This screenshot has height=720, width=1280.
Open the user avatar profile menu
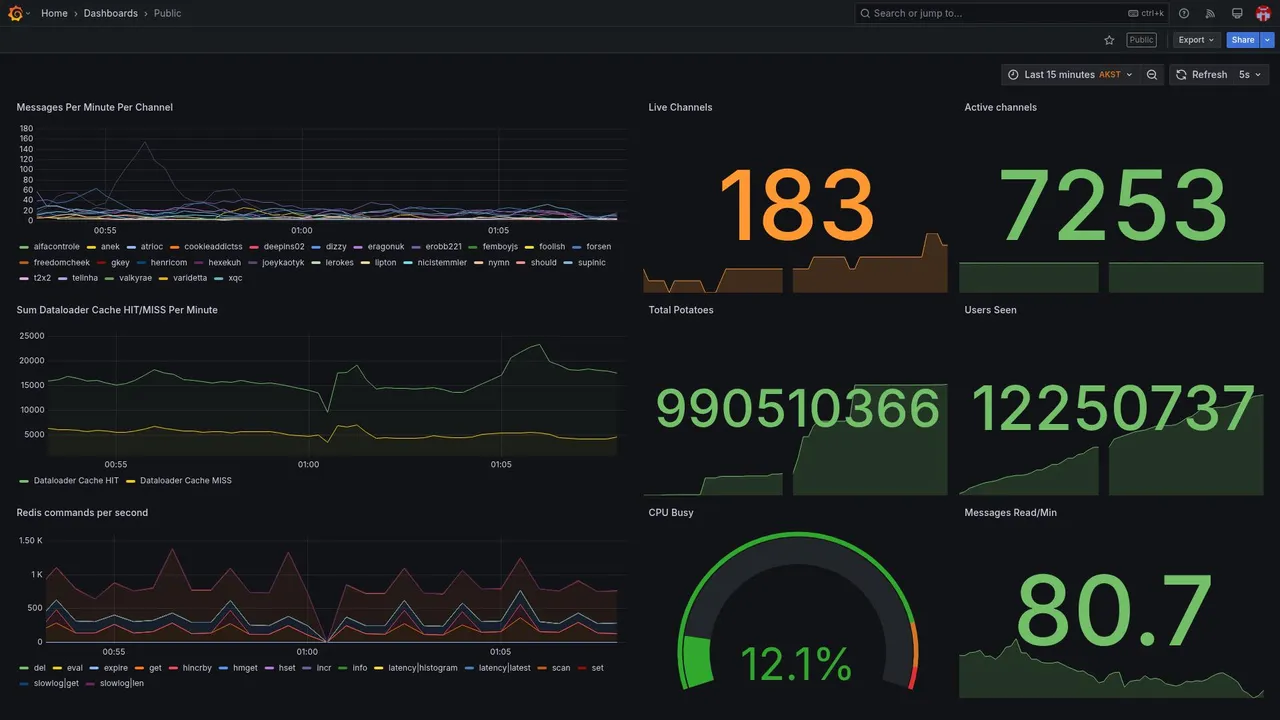(x=1263, y=13)
